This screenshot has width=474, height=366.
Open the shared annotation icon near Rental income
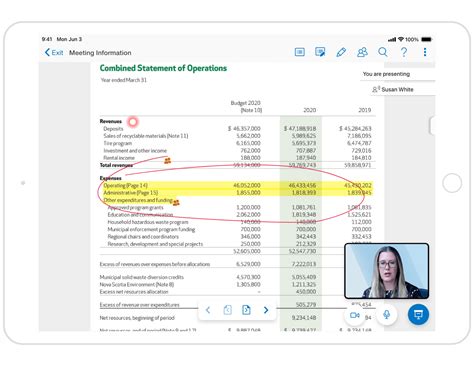click(x=167, y=161)
